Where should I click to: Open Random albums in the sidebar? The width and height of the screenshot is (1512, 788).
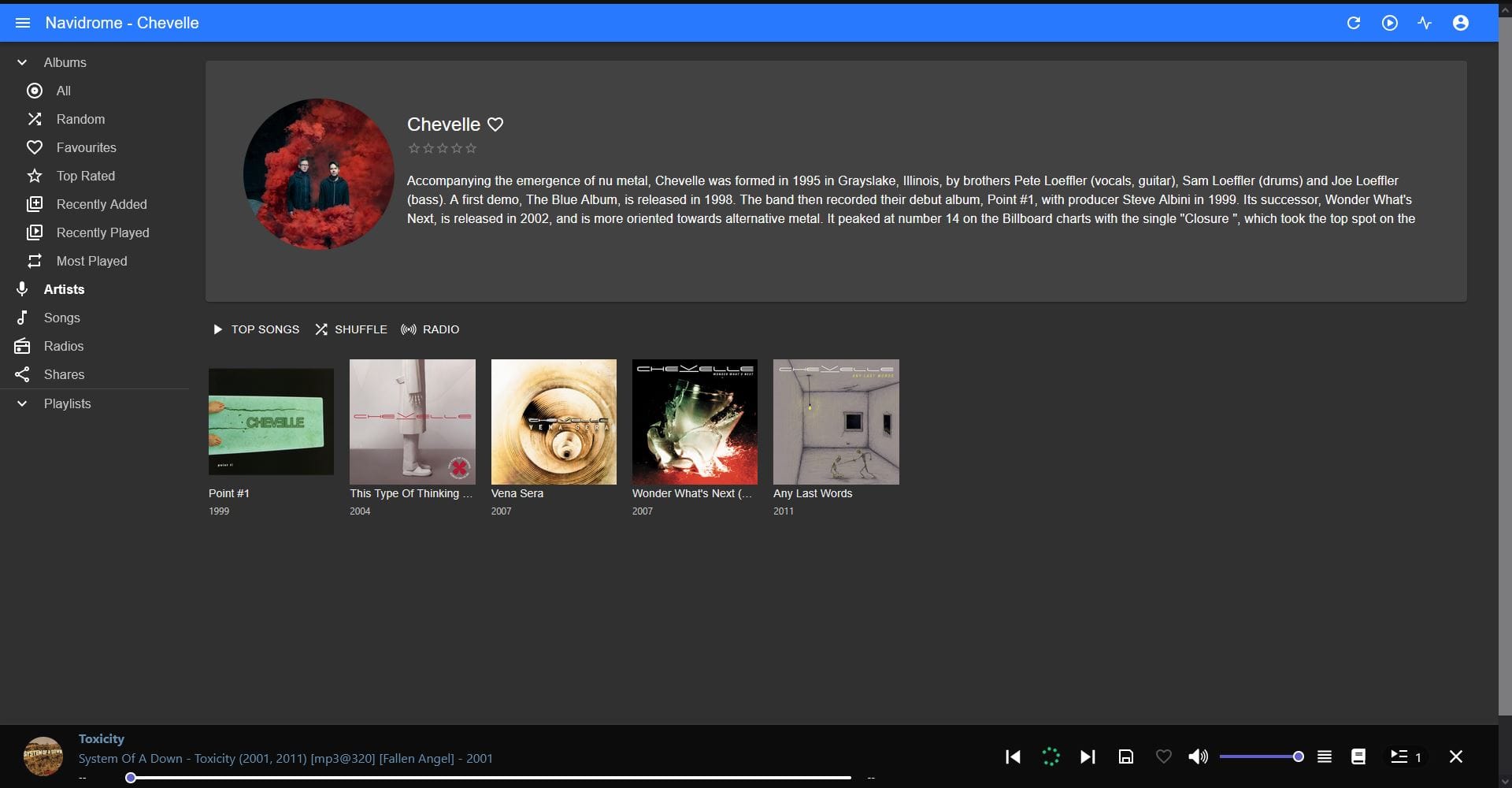(94, 119)
